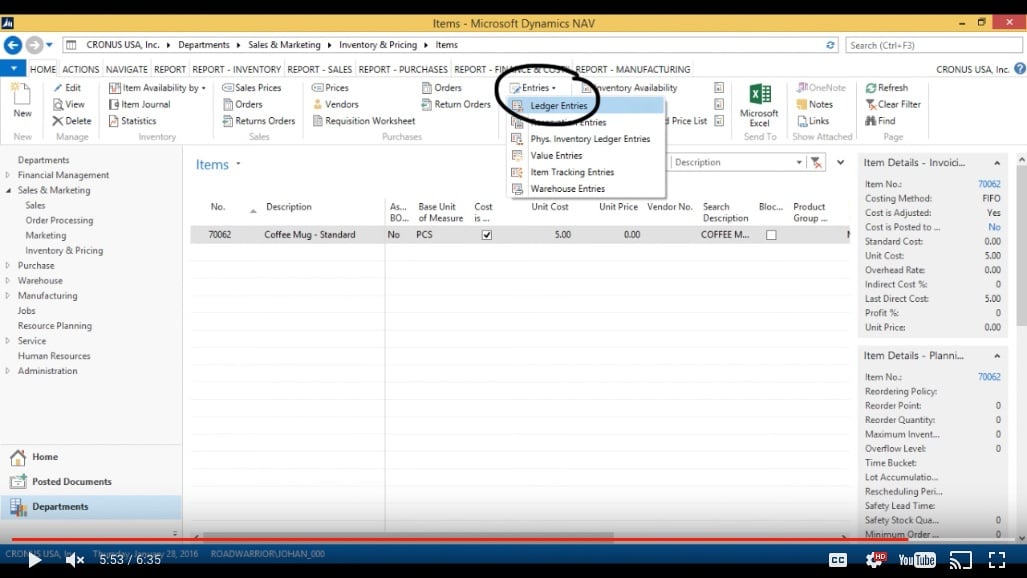Open Item No. 70062 link in Invoicing

[989, 184]
